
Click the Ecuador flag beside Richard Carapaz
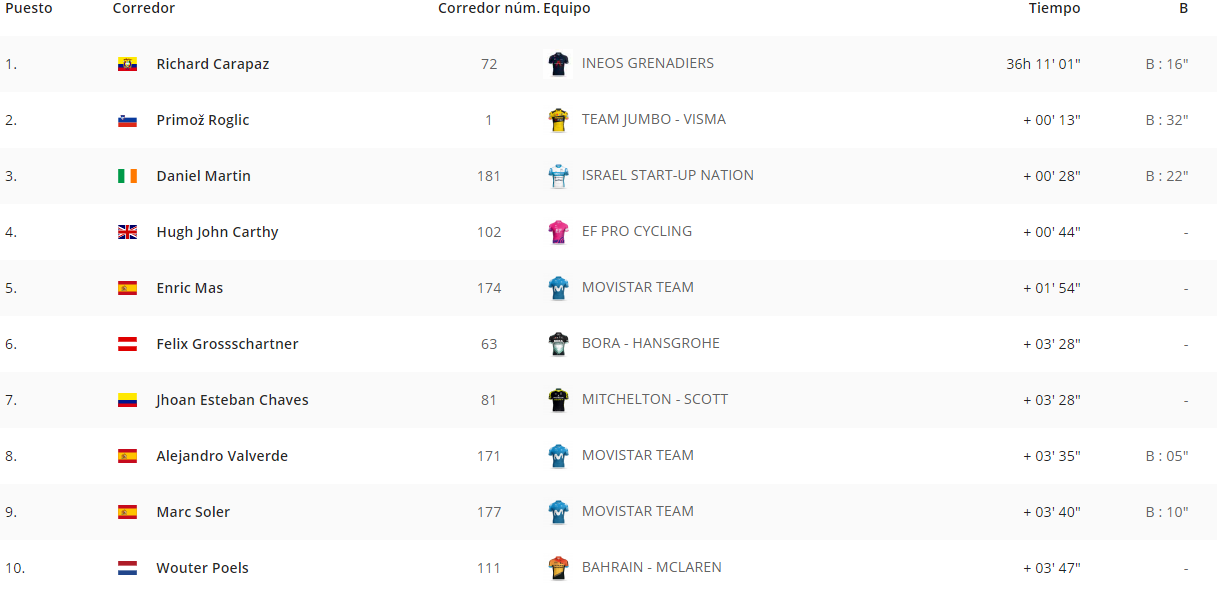tap(127, 64)
